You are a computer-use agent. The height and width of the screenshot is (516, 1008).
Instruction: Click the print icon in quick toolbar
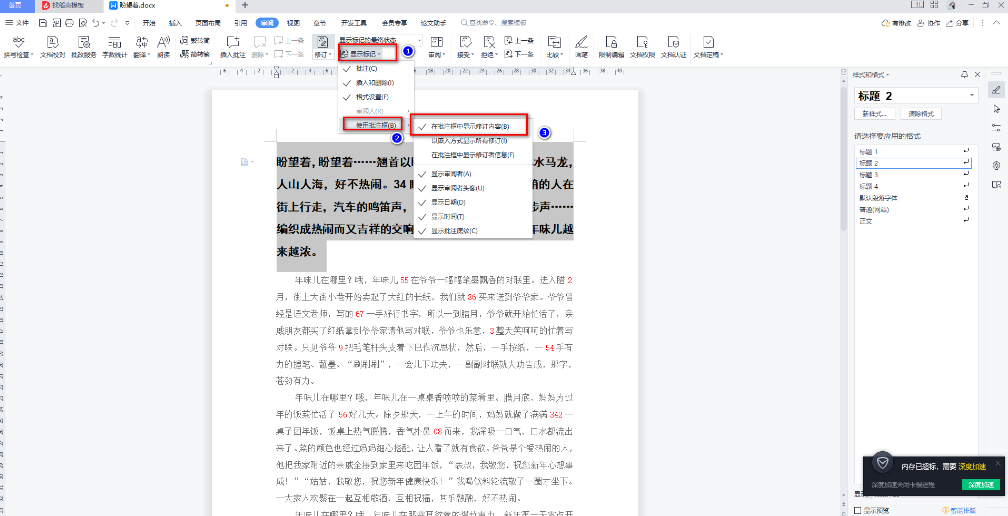click(69, 22)
